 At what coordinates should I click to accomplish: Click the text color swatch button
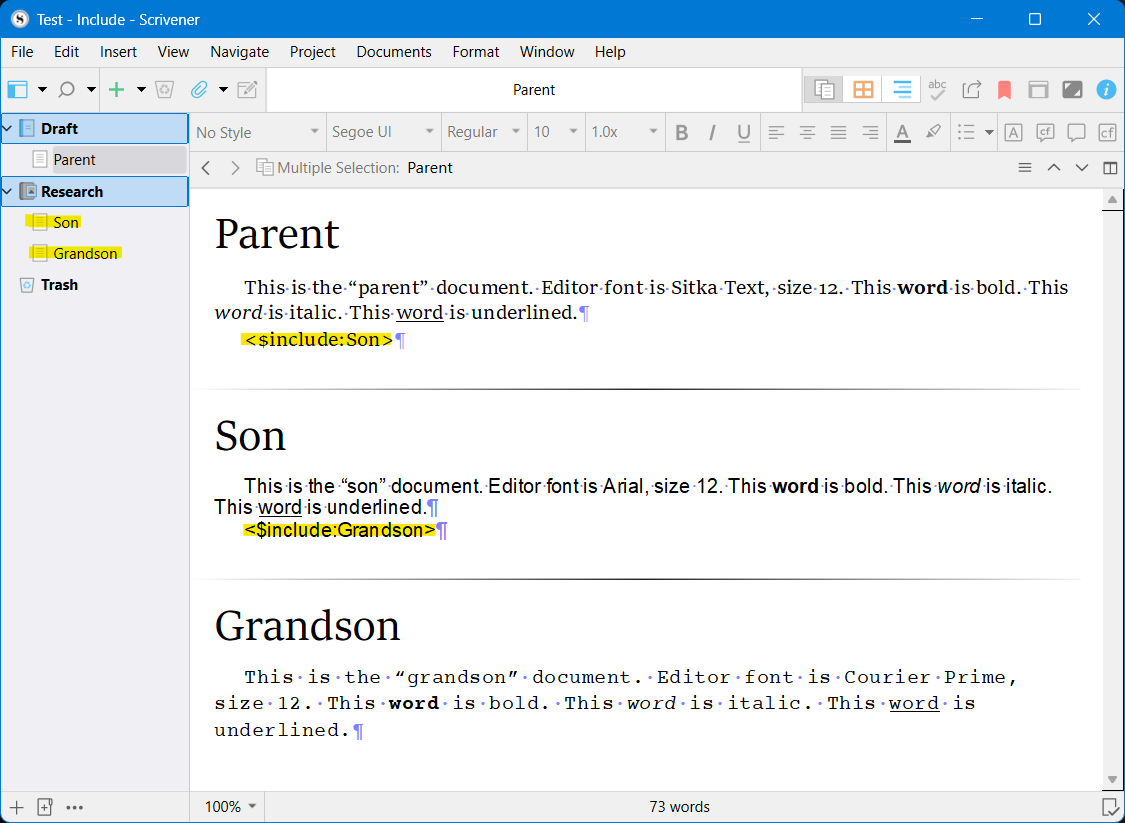point(902,132)
